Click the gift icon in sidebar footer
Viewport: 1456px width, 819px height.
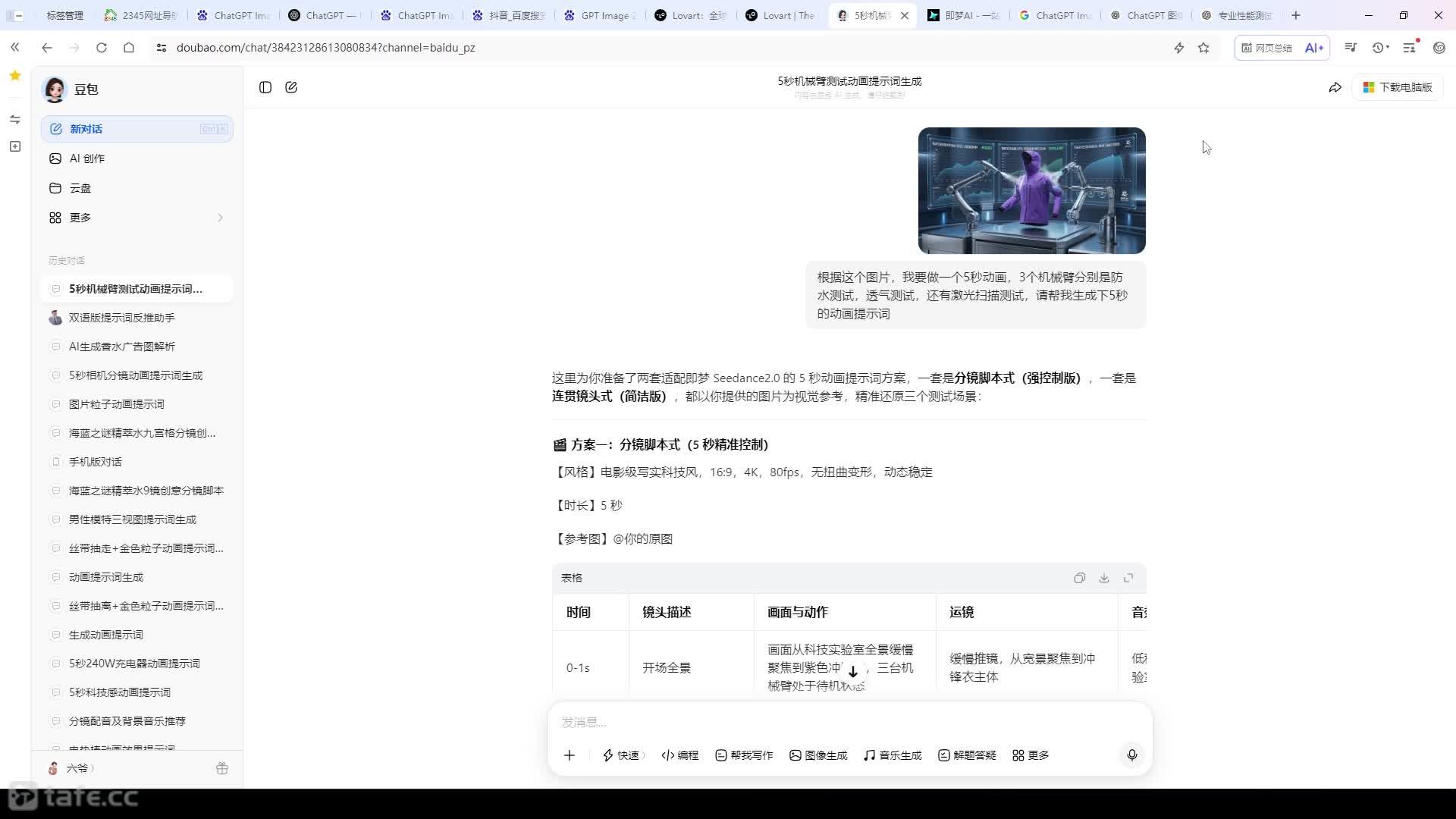click(x=222, y=768)
